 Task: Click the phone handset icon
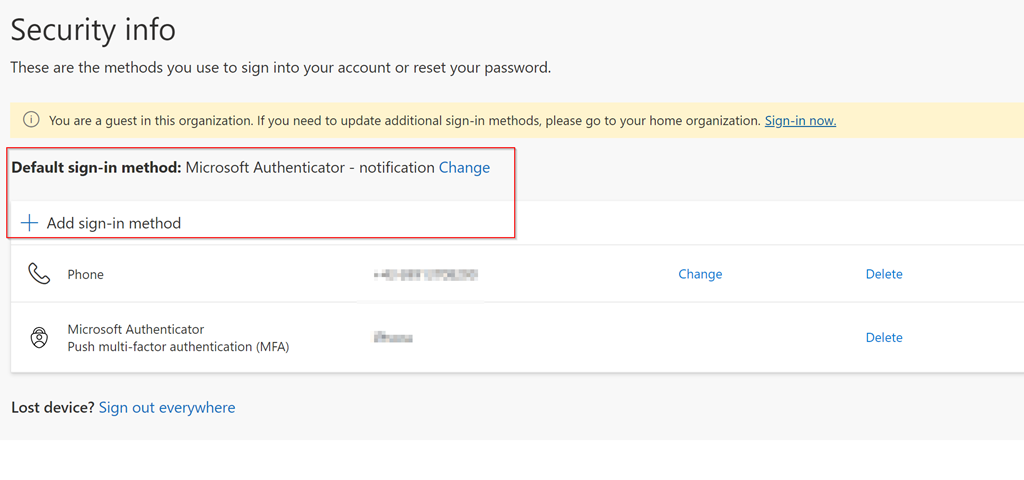(x=39, y=274)
